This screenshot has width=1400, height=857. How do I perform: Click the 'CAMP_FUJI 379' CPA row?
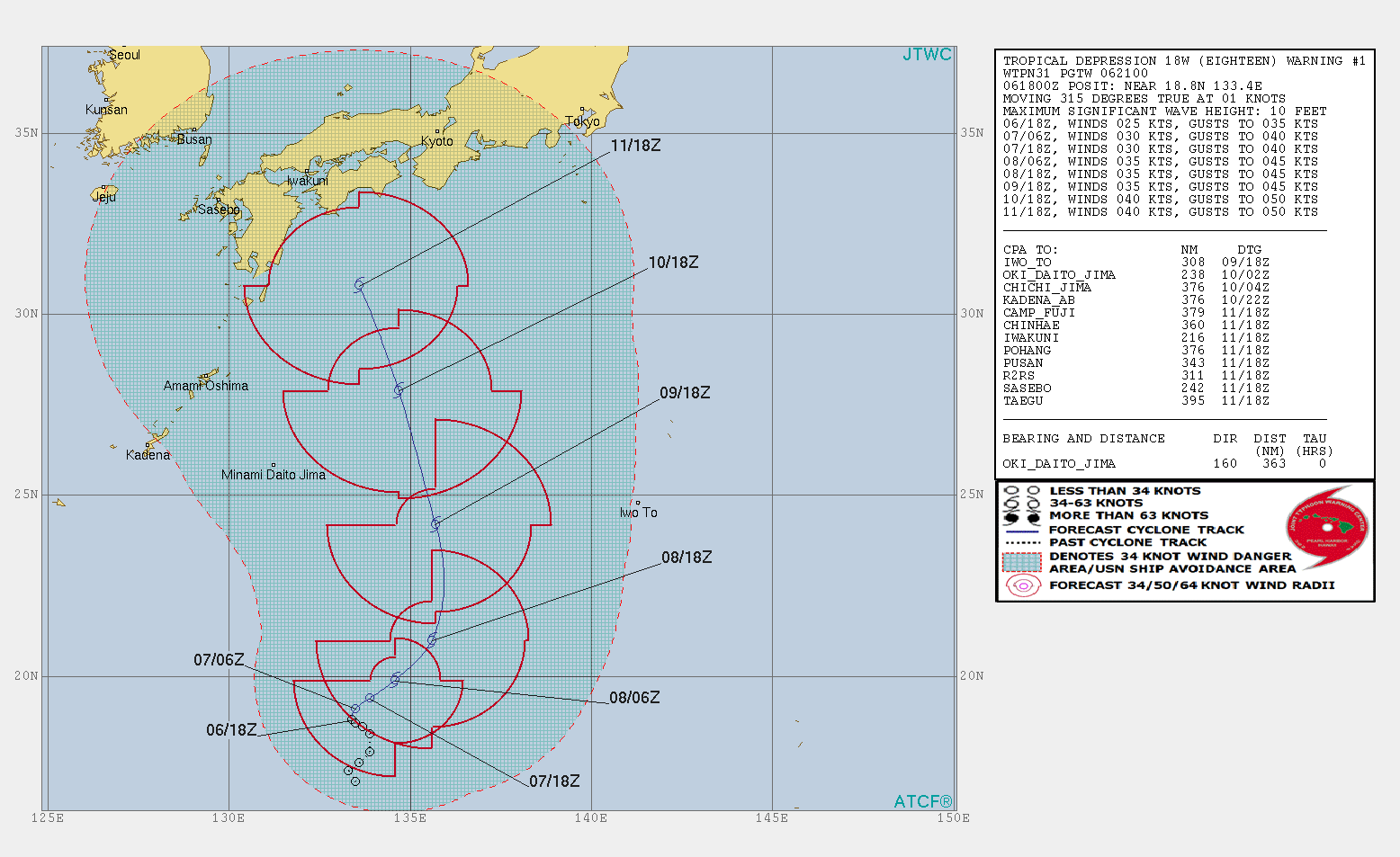[1136, 313]
